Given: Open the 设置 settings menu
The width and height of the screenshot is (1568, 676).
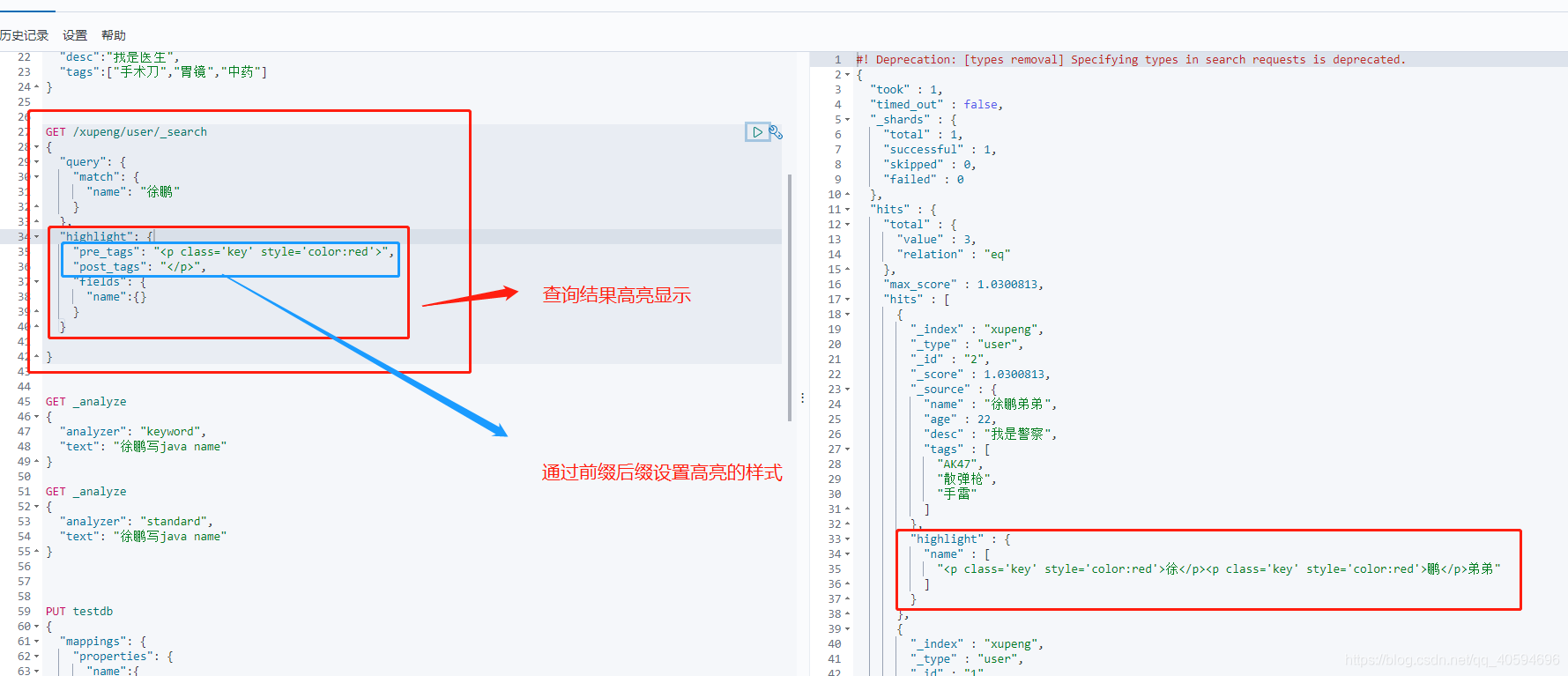Looking at the screenshot, I should coord(75,35).
